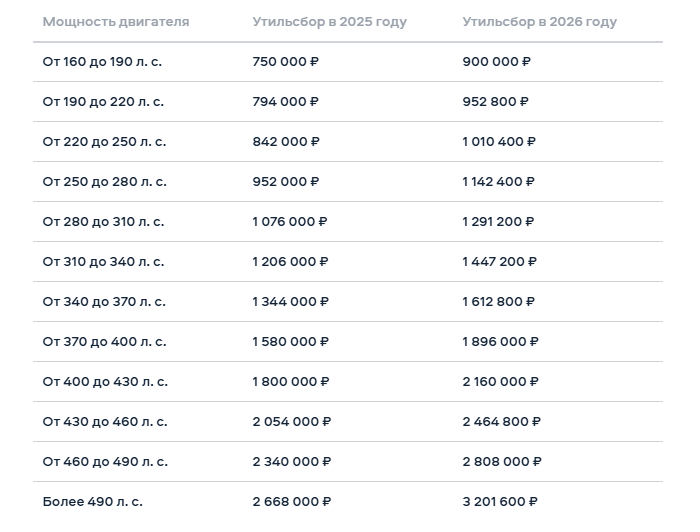Select the 1 896 000 ₽ value
This screenshot has height=532, width=700.
pyautogui.click(x=500, y=342)
